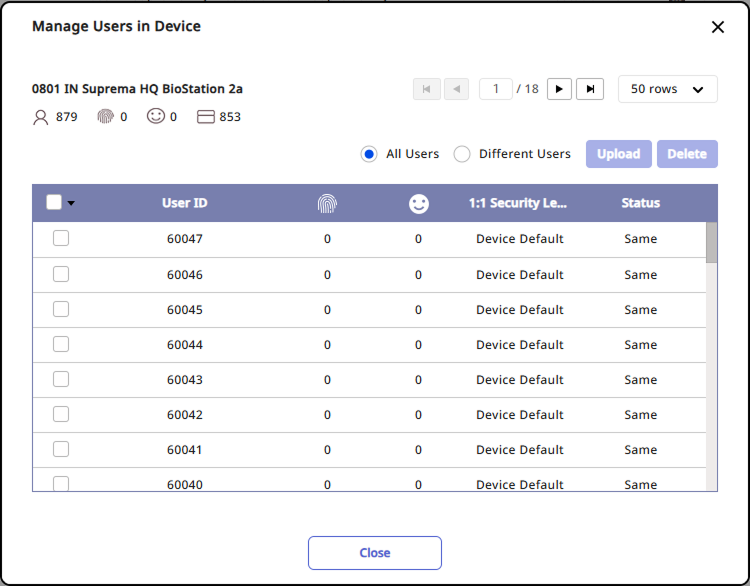Select the Different Users radio button
The width and height of the screenshot is (750, 586).
(462, 154)
